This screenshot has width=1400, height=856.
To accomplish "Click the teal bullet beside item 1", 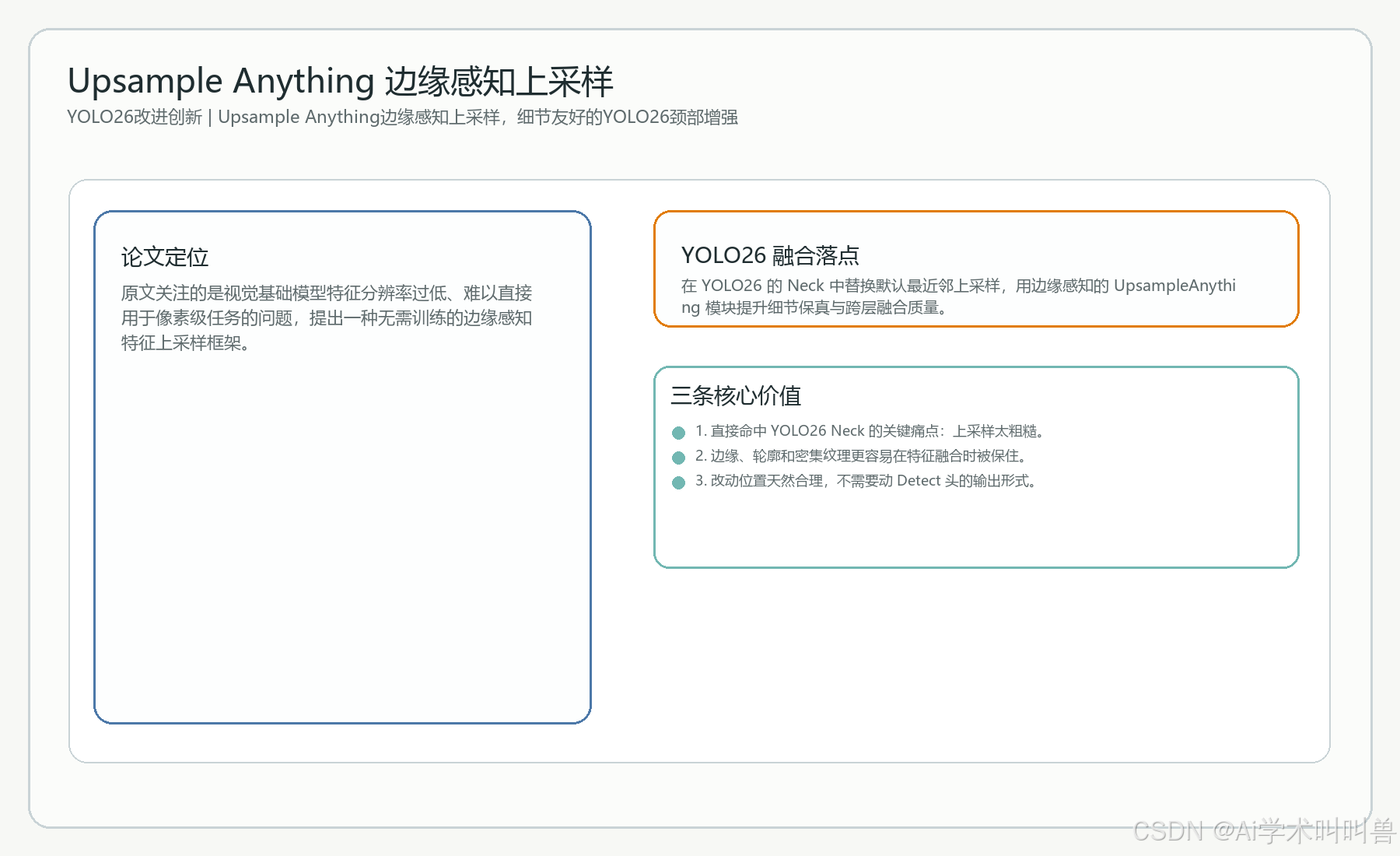I will 678,433.
